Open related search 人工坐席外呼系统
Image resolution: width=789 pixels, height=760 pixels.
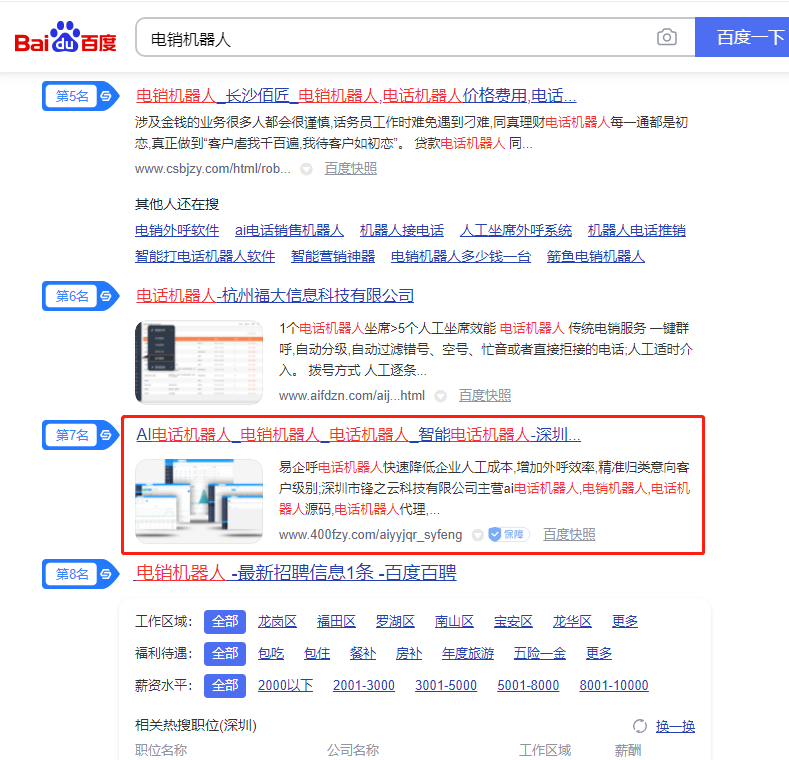click(x=516, y=231)
